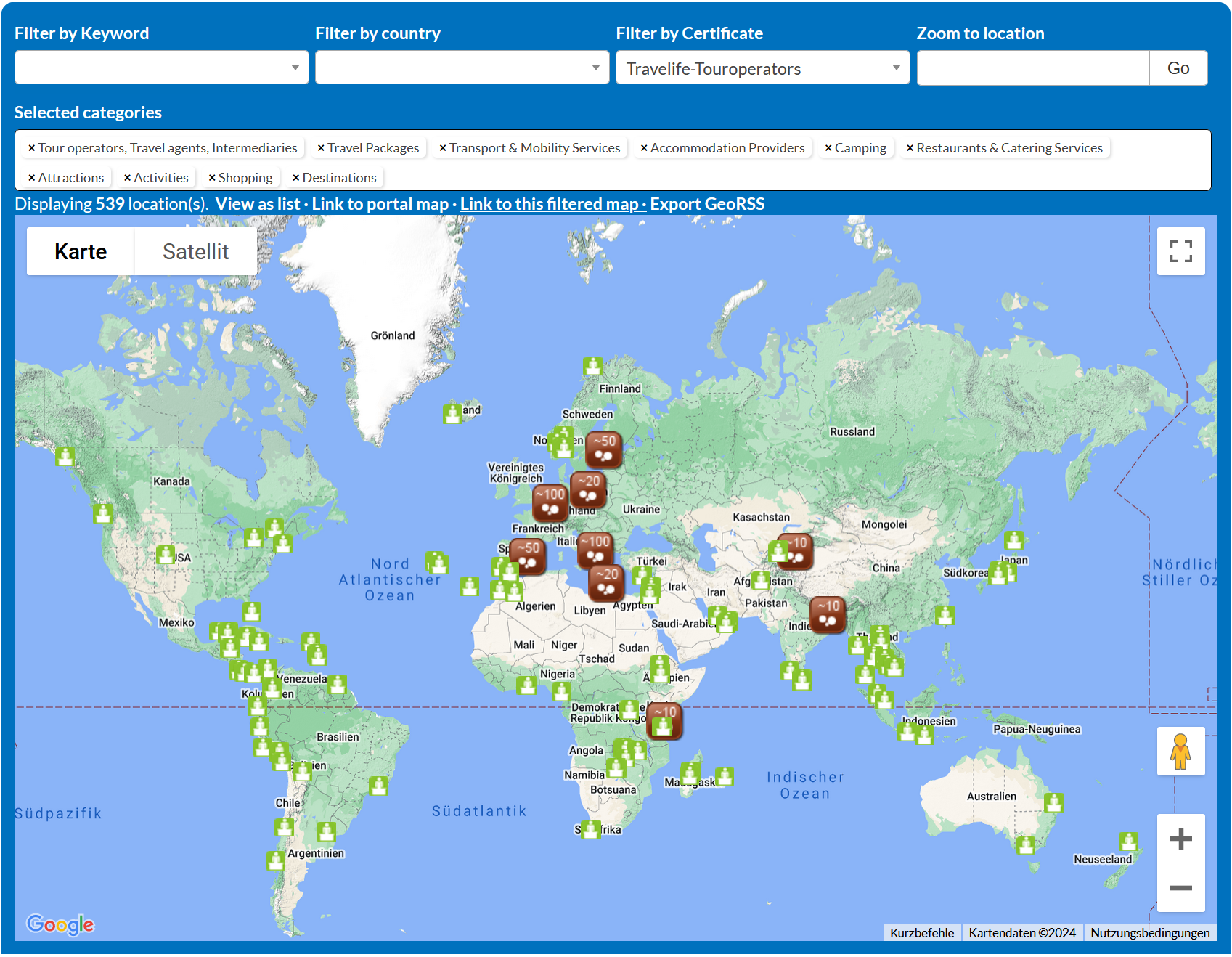Open the ~50 cluster near Schweden
This screenshot has width=1232, height=957.
pos(603,449)
